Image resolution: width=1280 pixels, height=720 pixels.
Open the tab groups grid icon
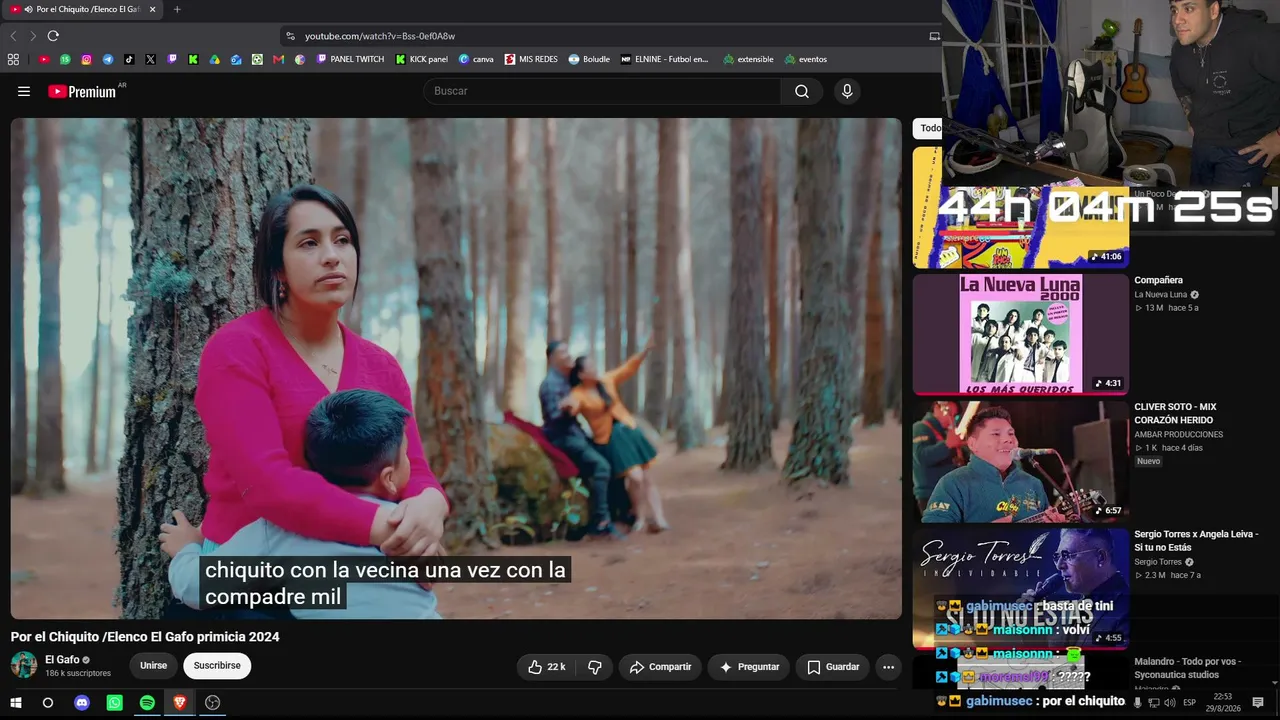[x=13, y=59]
